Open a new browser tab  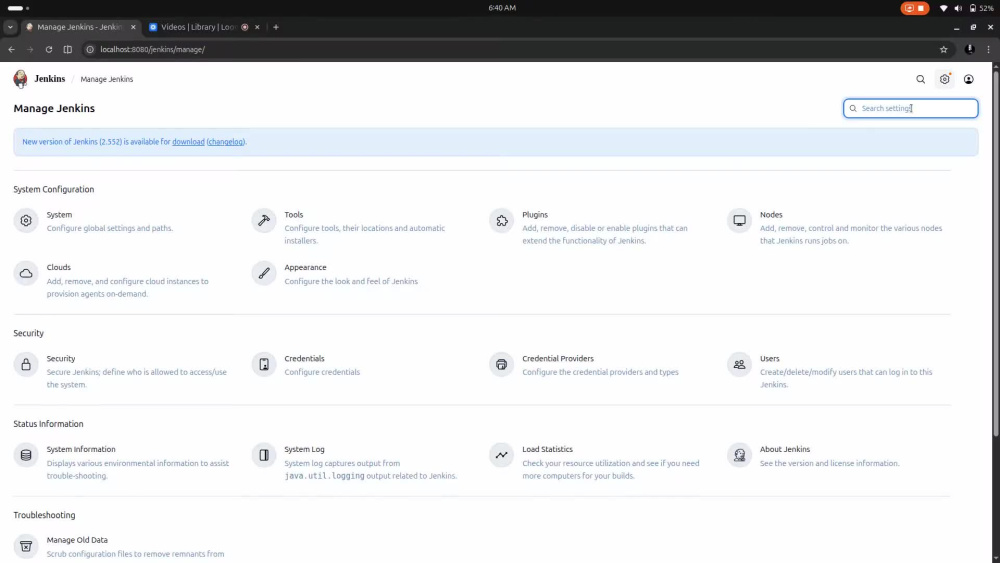276,27
